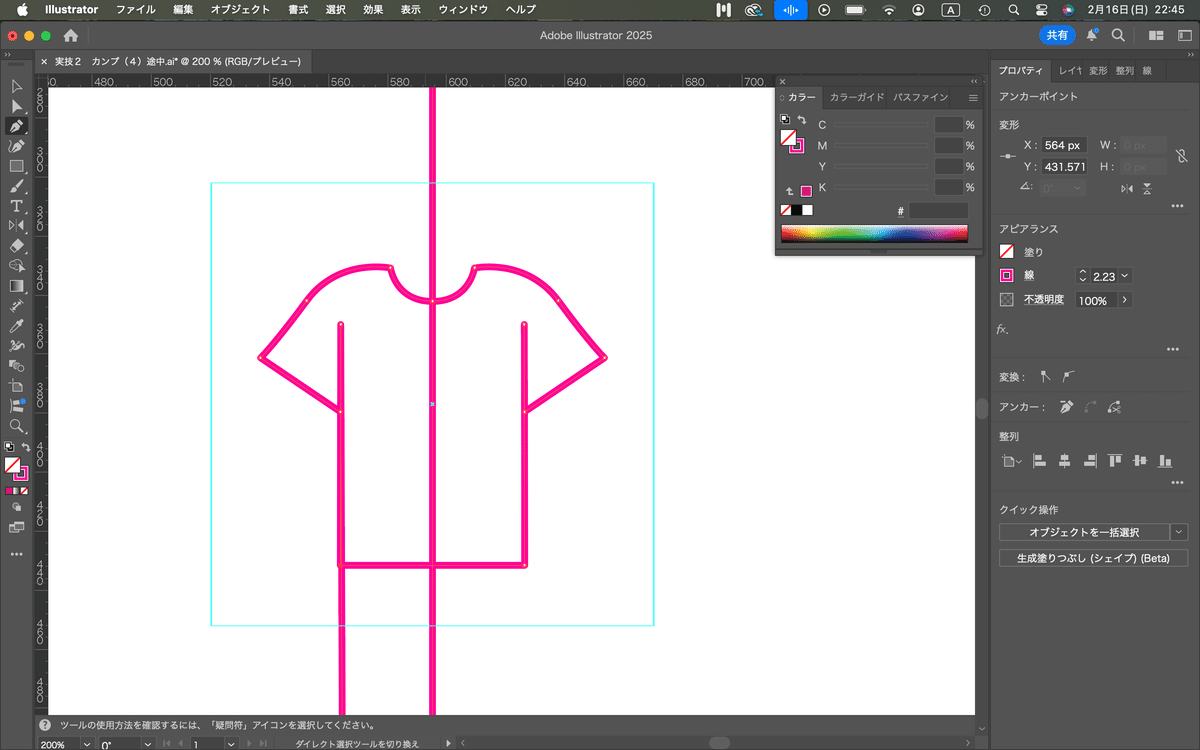Click the horizontal align center icon
The height and width of the screenshot is (750, 1200).
point(1064,461)
